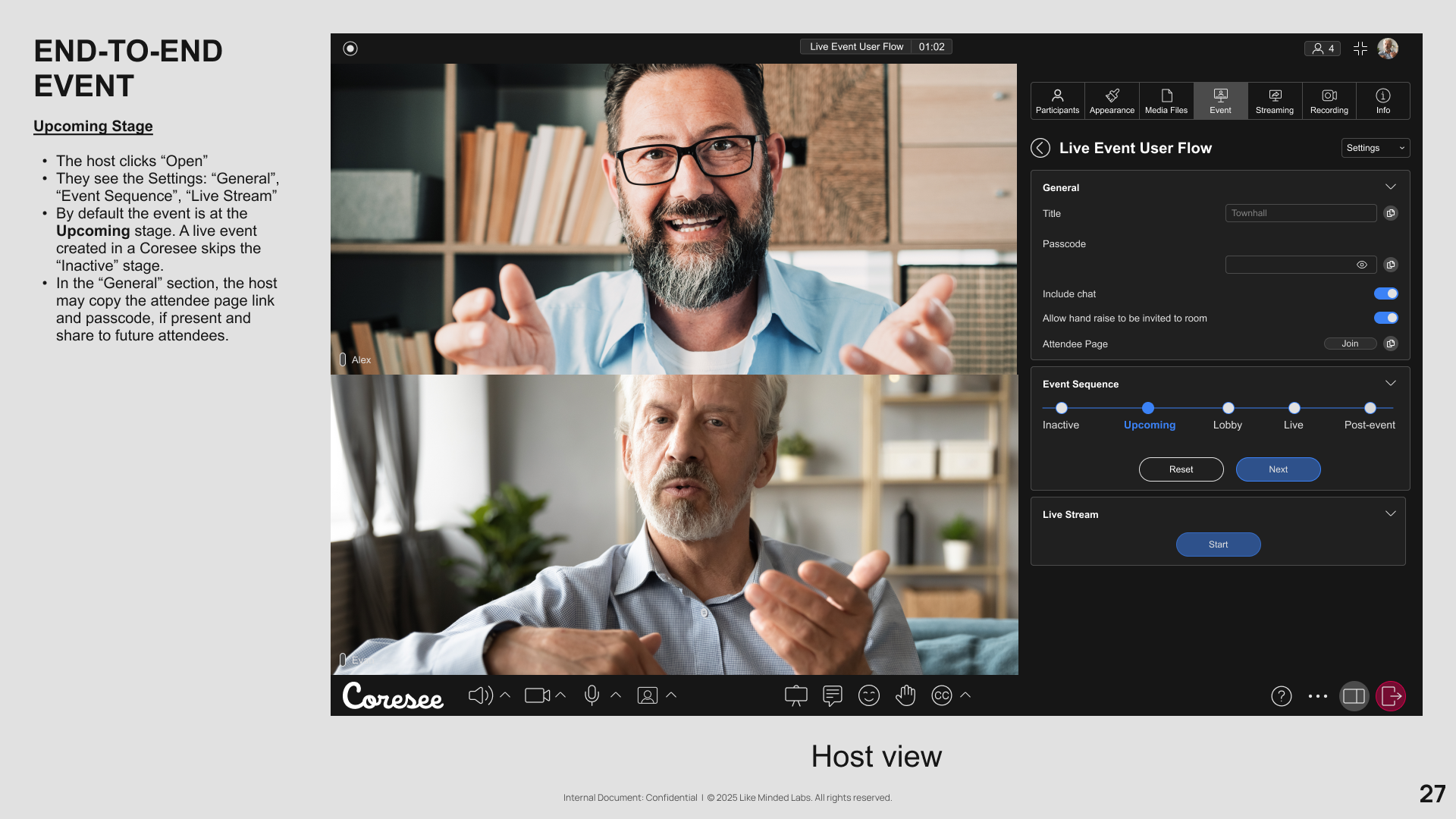Screen dimensions: 1456x819
Task: Disable the Include chat toggle
Action: 1385,293
